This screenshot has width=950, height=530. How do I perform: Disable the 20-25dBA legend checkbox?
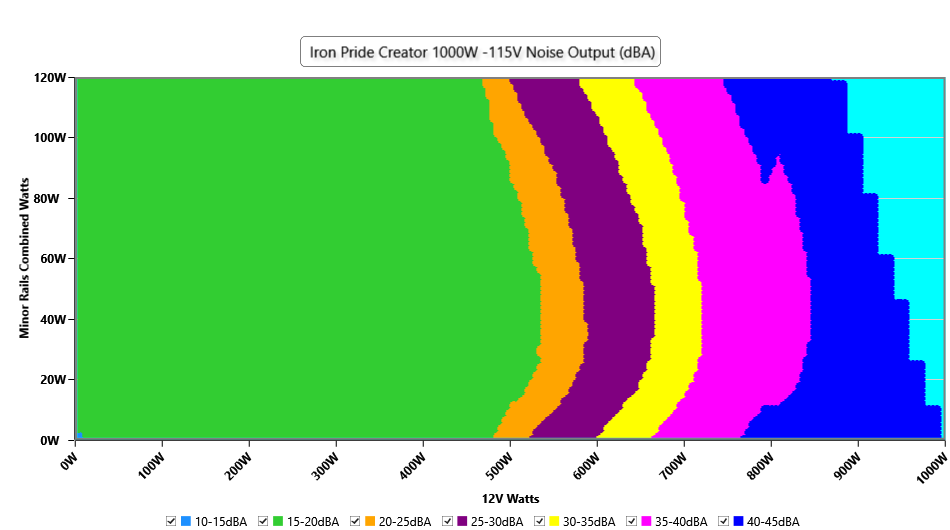click(x=356, y=522)
